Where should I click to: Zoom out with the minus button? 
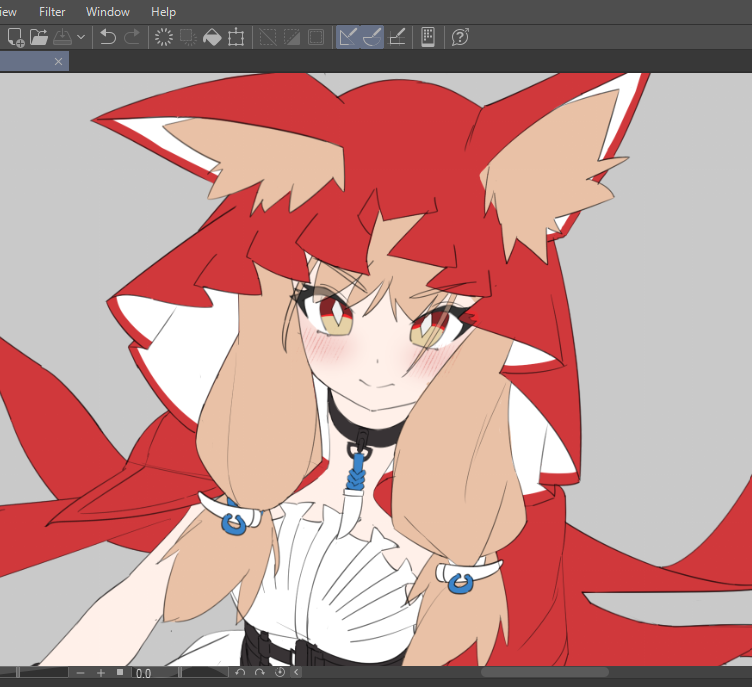tap(80, 673)
